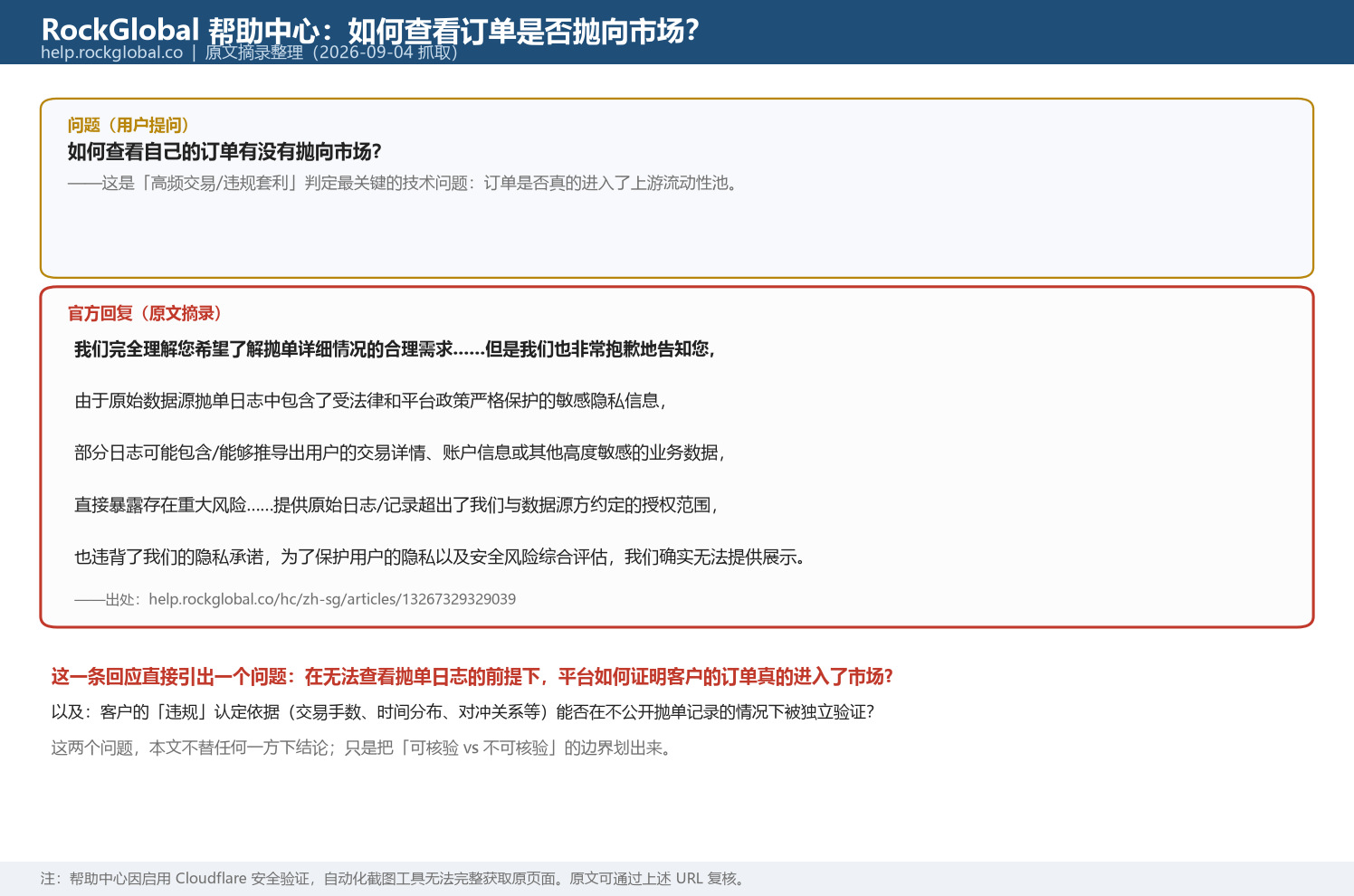Click the 问题（用户提问）label
Image resolution: width=1354 pixels, height=896 pixels.
(x=129, y=126)
